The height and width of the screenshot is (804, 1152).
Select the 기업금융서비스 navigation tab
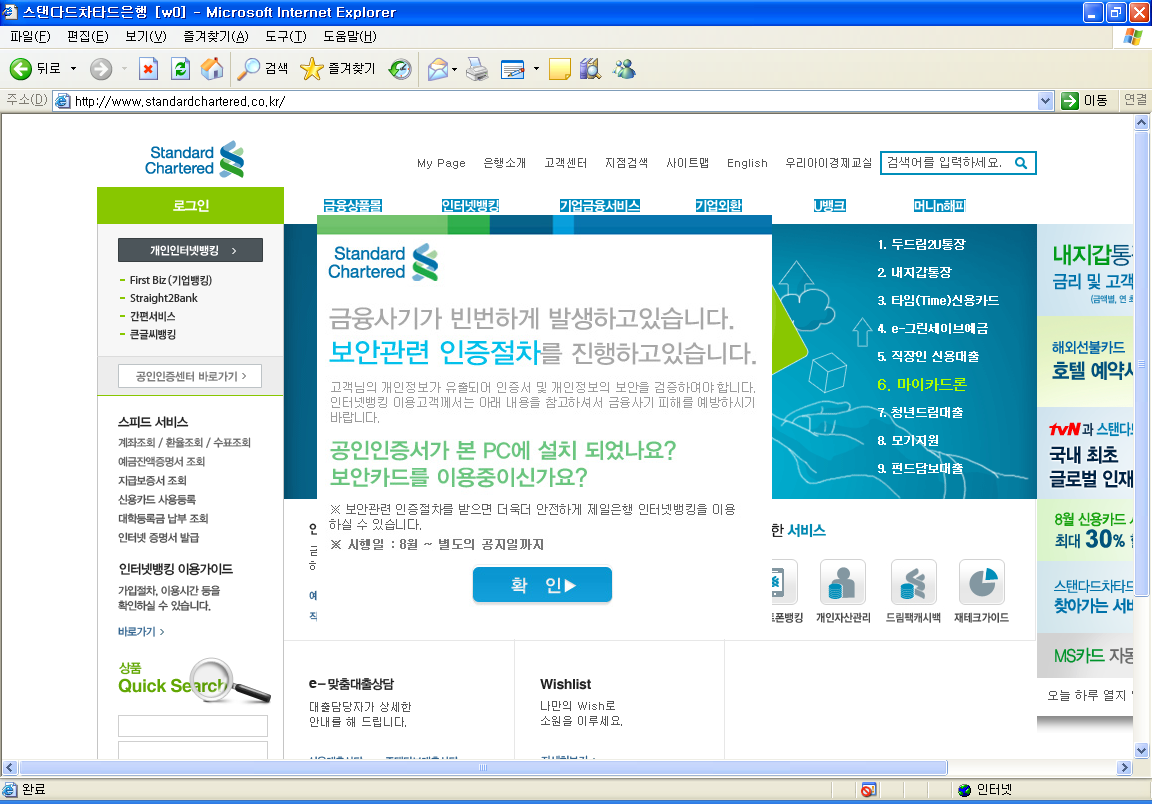pos(600,206)
